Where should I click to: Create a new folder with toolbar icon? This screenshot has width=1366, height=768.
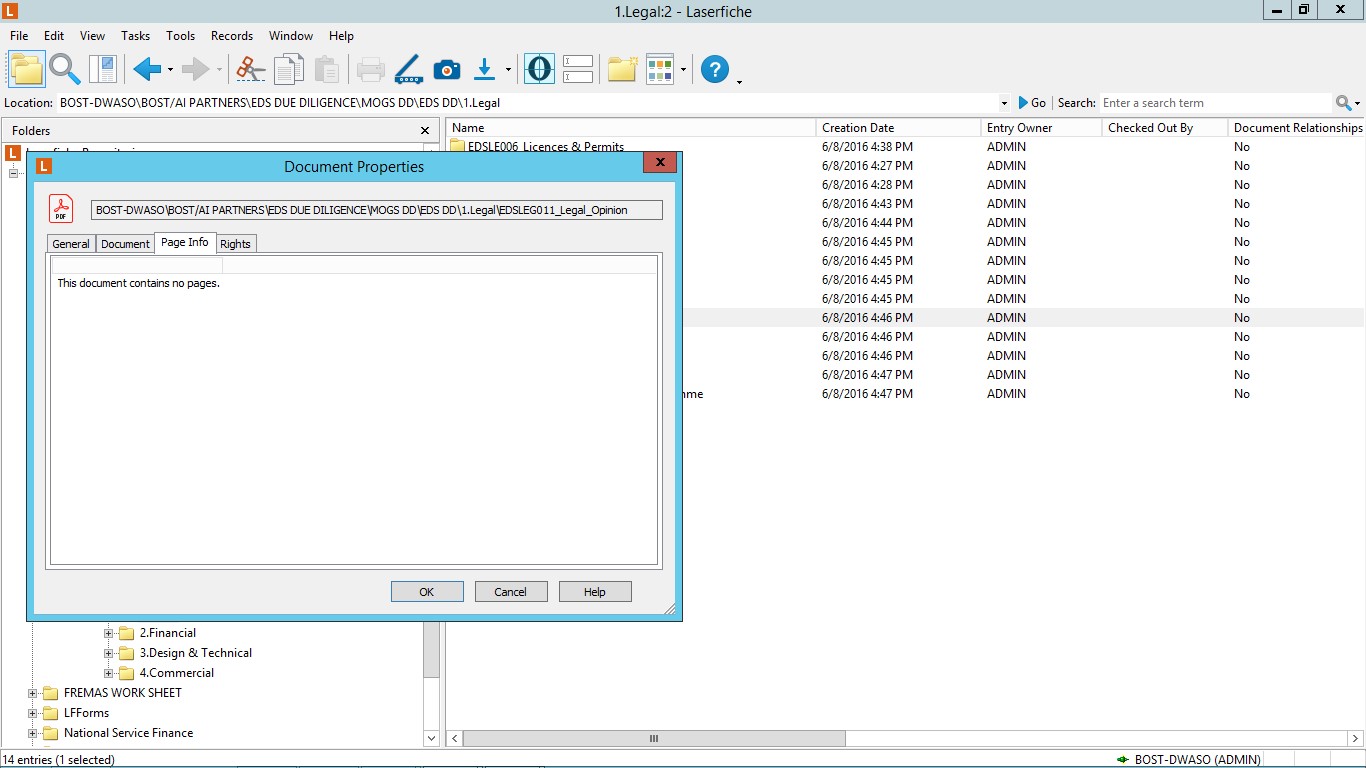(622, 69)
